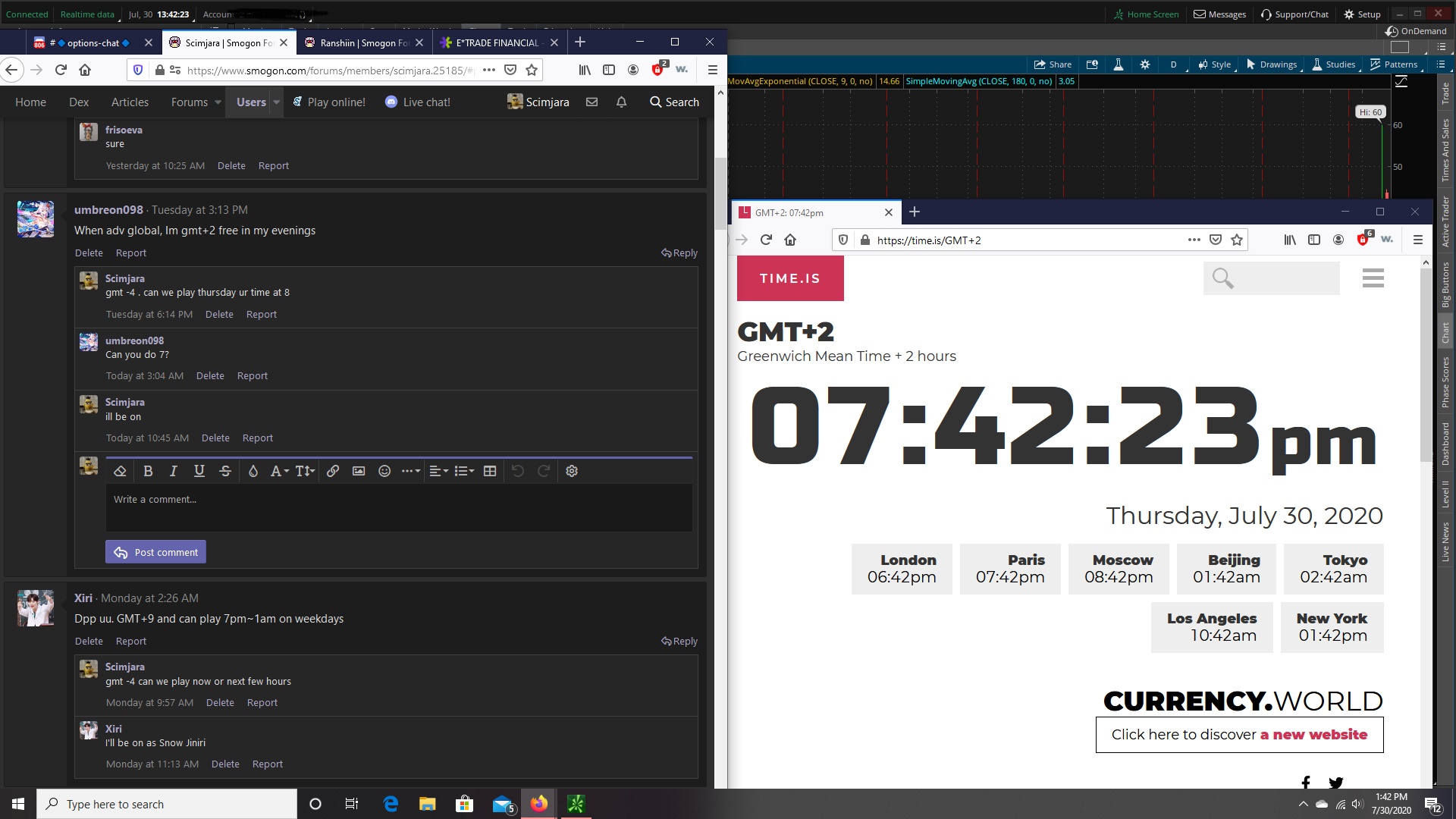The width and height of the screenshot is (1456, 819).
Task: Open thinkorswim chart settings gear
Action: 1145,64
